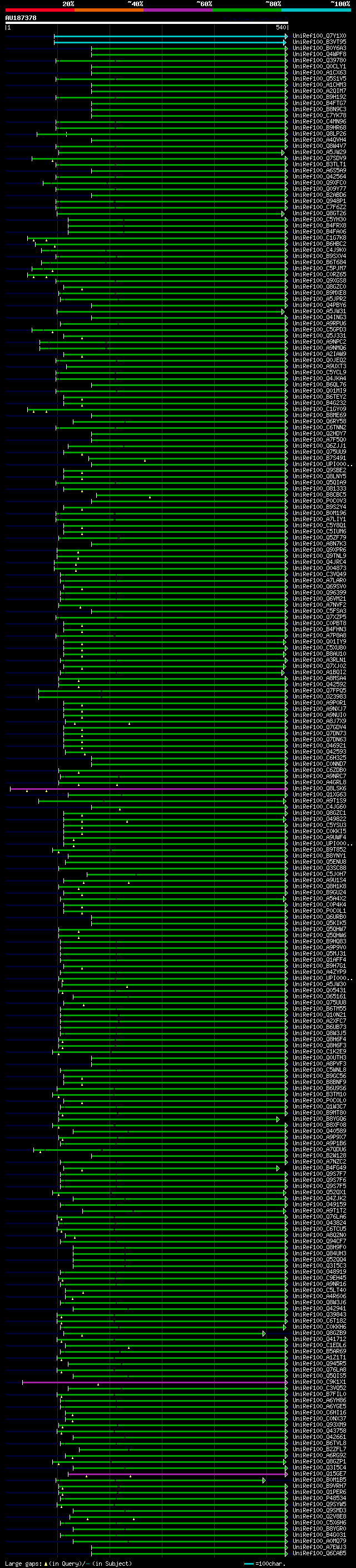Select the UniRef100_C5J0H7 hit label
The image size is (356, 1568).
click(319, 874)
